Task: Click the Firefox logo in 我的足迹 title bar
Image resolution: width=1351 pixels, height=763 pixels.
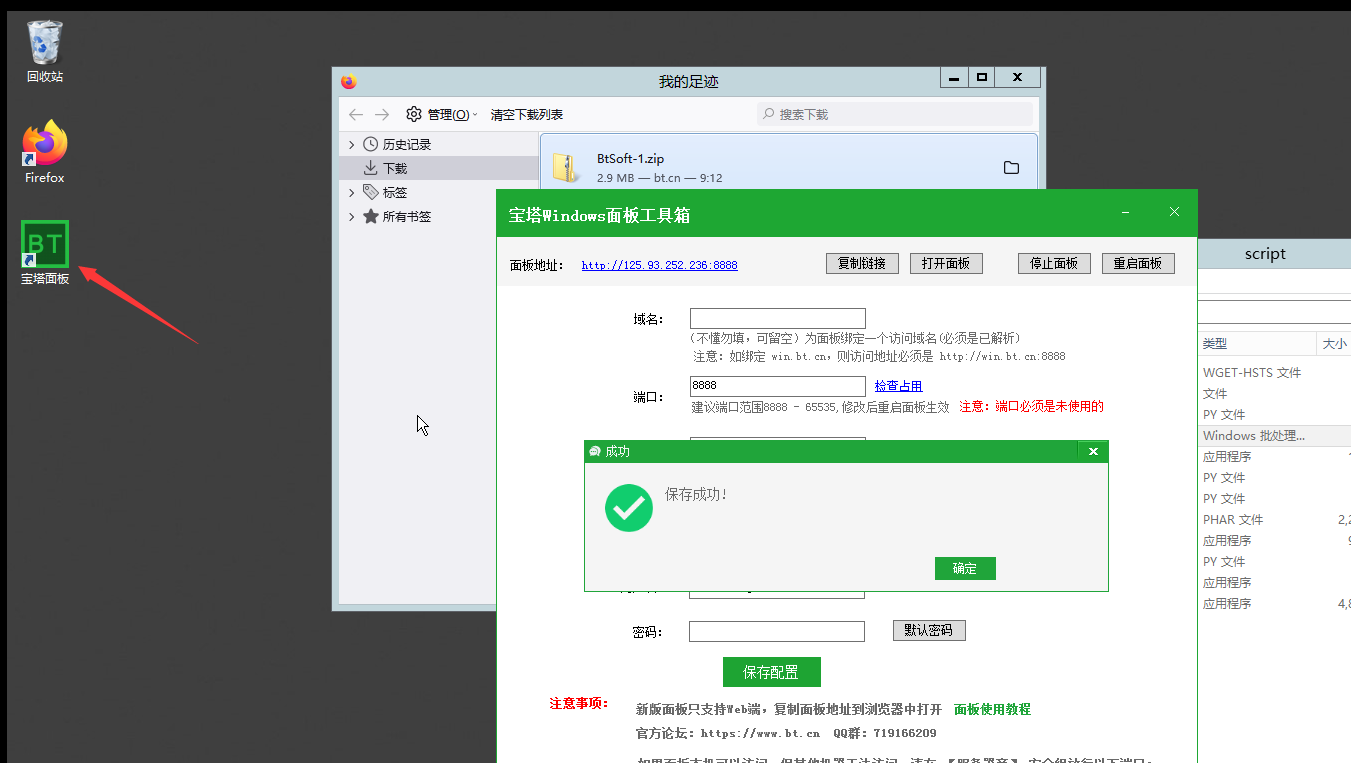Action: [x=348, y=81]
